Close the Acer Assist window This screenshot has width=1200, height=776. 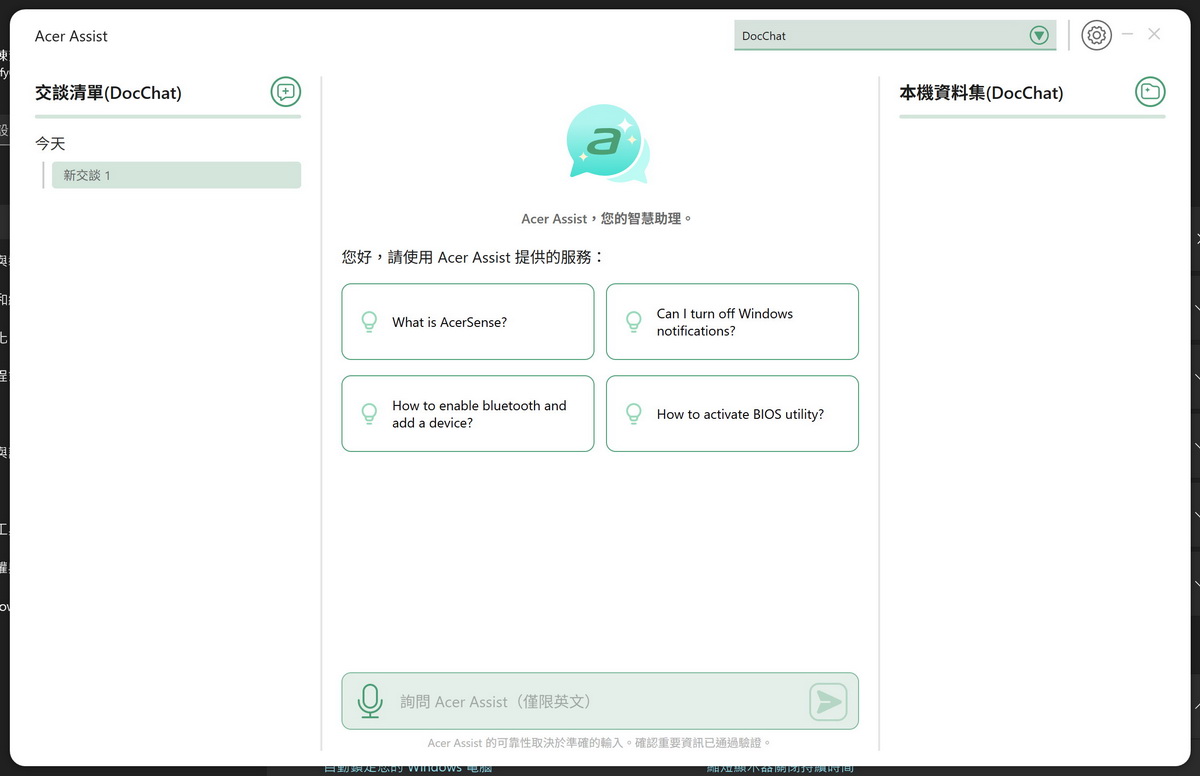(x=1154, y=35)
